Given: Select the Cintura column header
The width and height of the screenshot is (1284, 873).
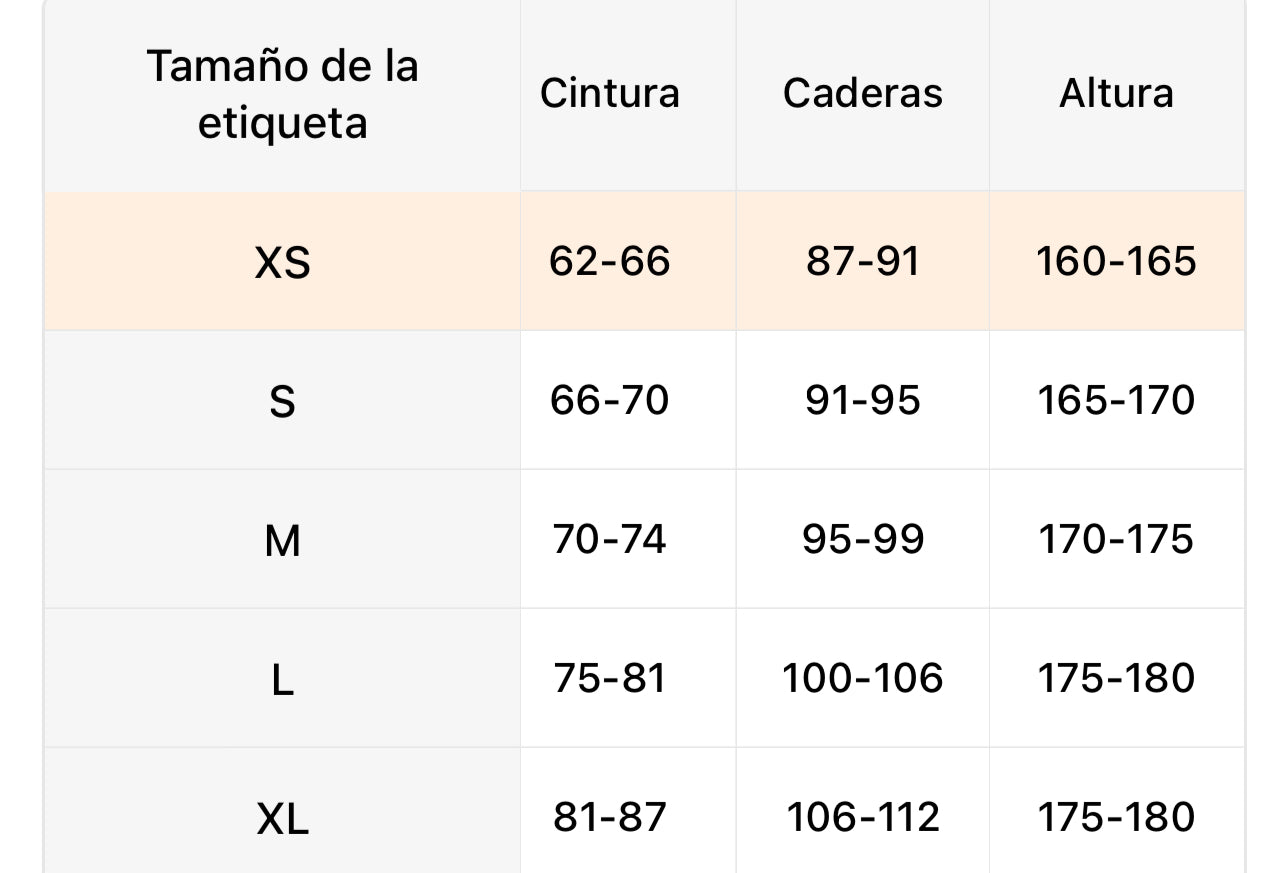Looking at the screenshot, I should 609,93.
